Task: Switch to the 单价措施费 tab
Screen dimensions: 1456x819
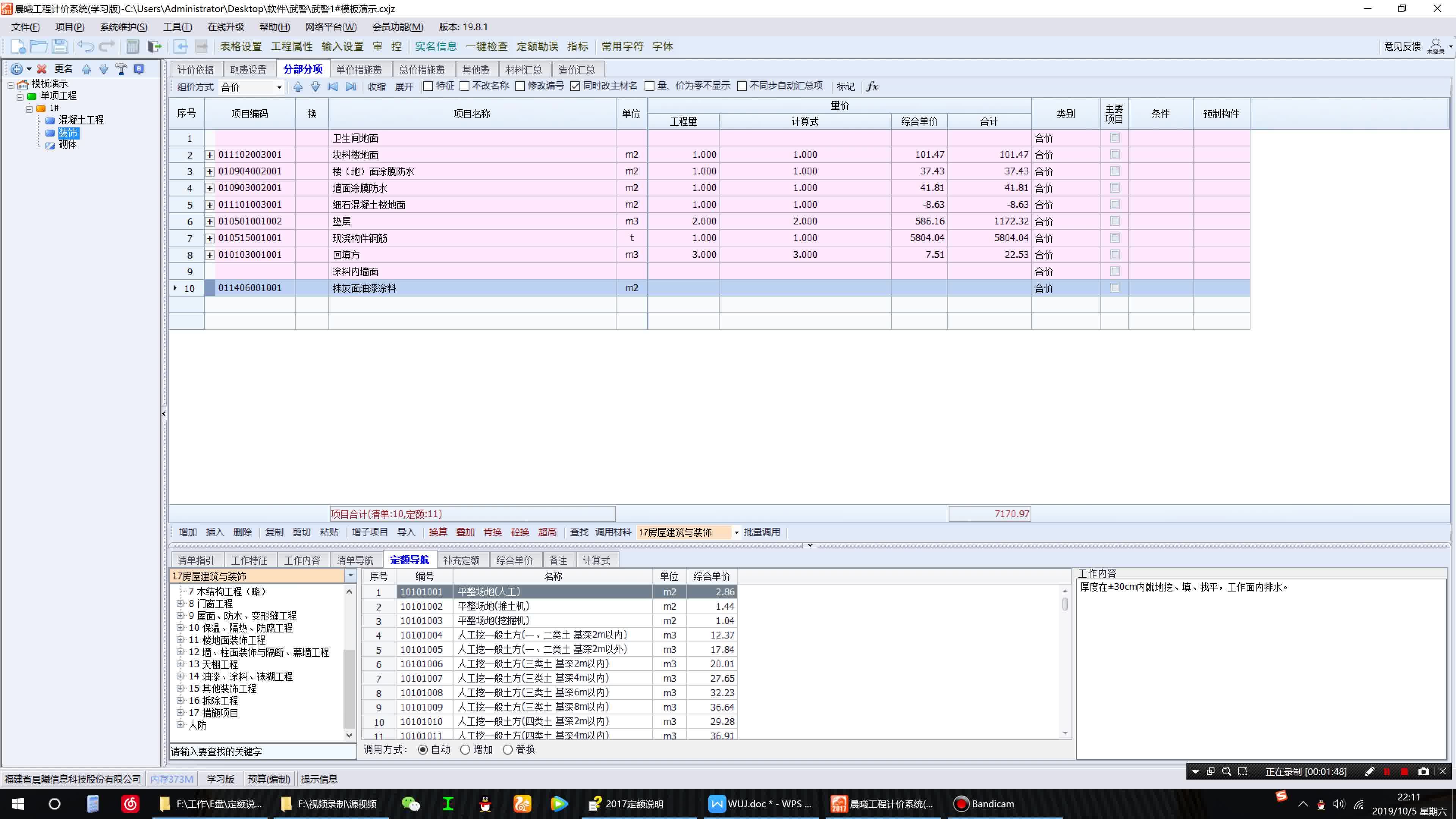Action: [x=359, y=69]
